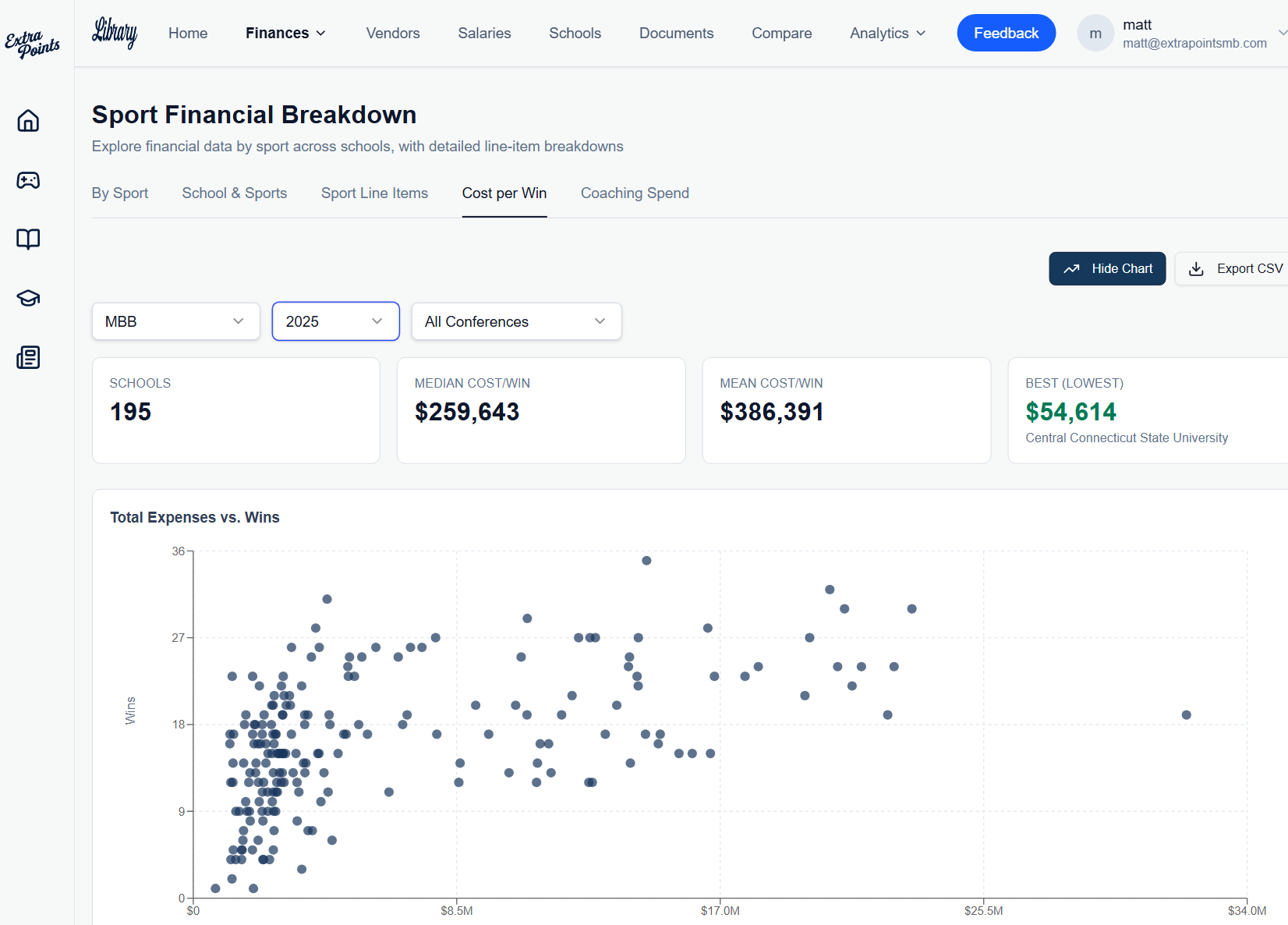The height and width of the screenshot is (925, 1288).
Task: Switch to the Sport Line Items tab
Action: [x=374, y=193]
